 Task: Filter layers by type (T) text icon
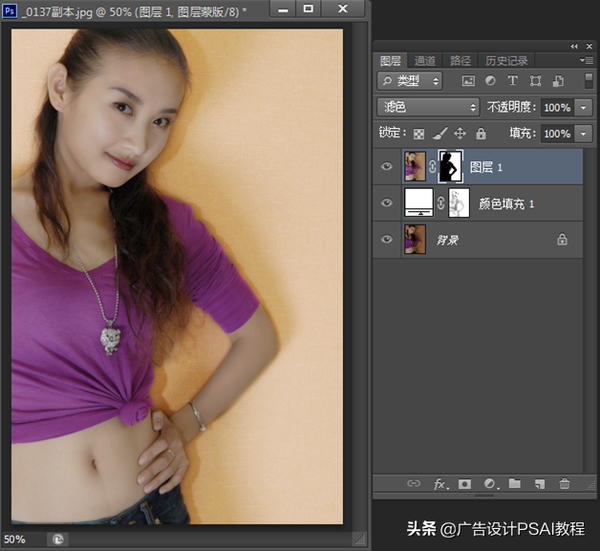click(x=513, y=81)
